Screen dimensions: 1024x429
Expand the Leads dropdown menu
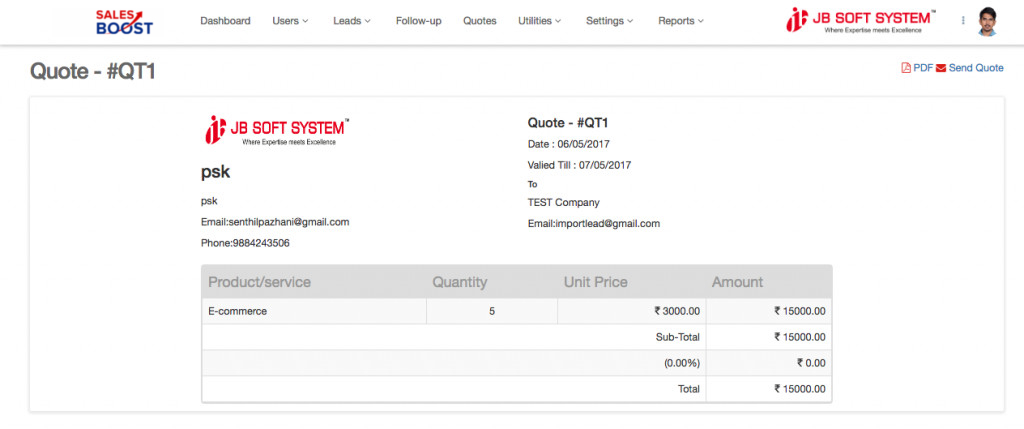352,21
